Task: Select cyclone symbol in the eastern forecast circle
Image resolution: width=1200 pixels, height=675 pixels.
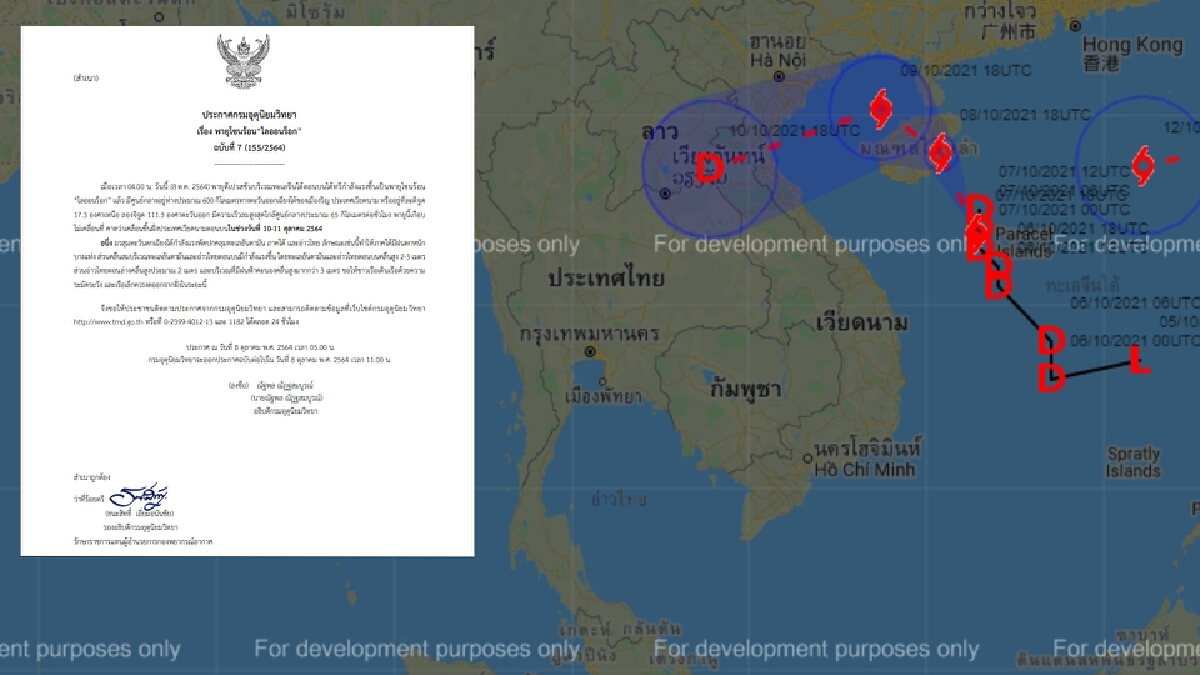Action: [x=1142, y=165]
